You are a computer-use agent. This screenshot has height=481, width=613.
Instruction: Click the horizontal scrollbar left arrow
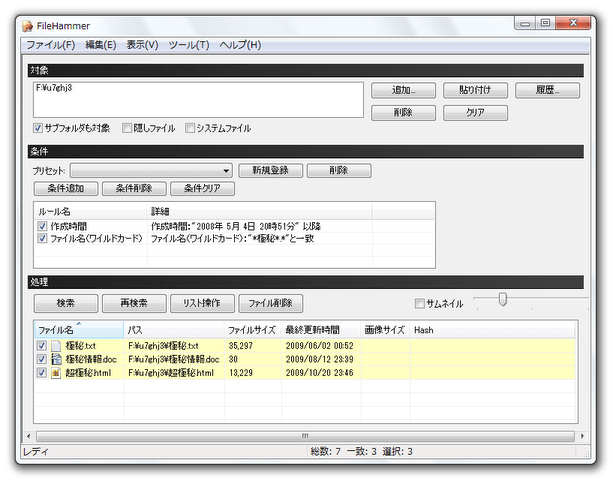[x=29, y=436]
